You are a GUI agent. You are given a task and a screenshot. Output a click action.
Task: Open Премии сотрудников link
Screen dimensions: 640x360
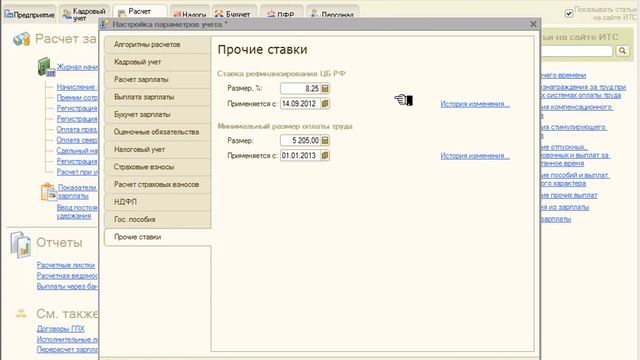coord(78,98)
